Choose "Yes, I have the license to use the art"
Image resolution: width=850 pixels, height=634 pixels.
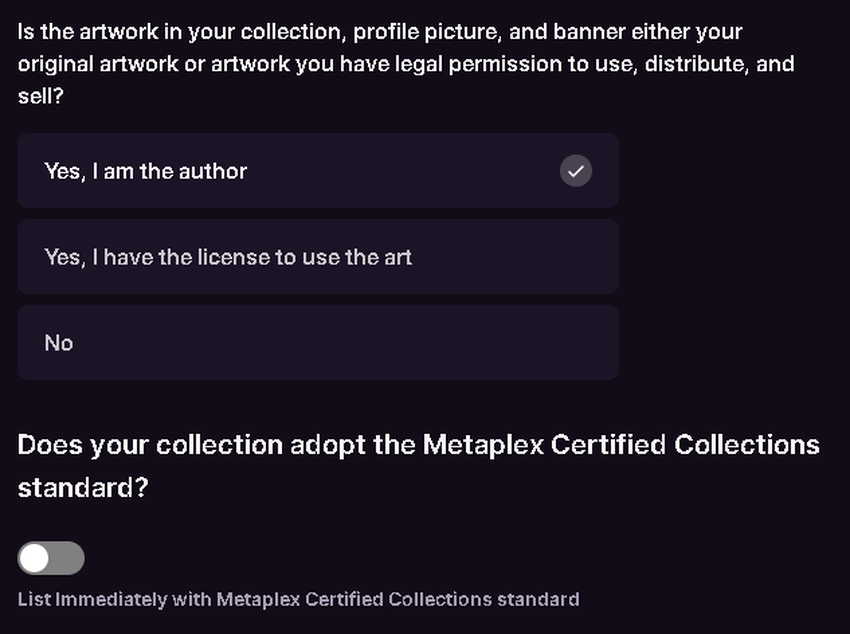click(x=318, y=257)
